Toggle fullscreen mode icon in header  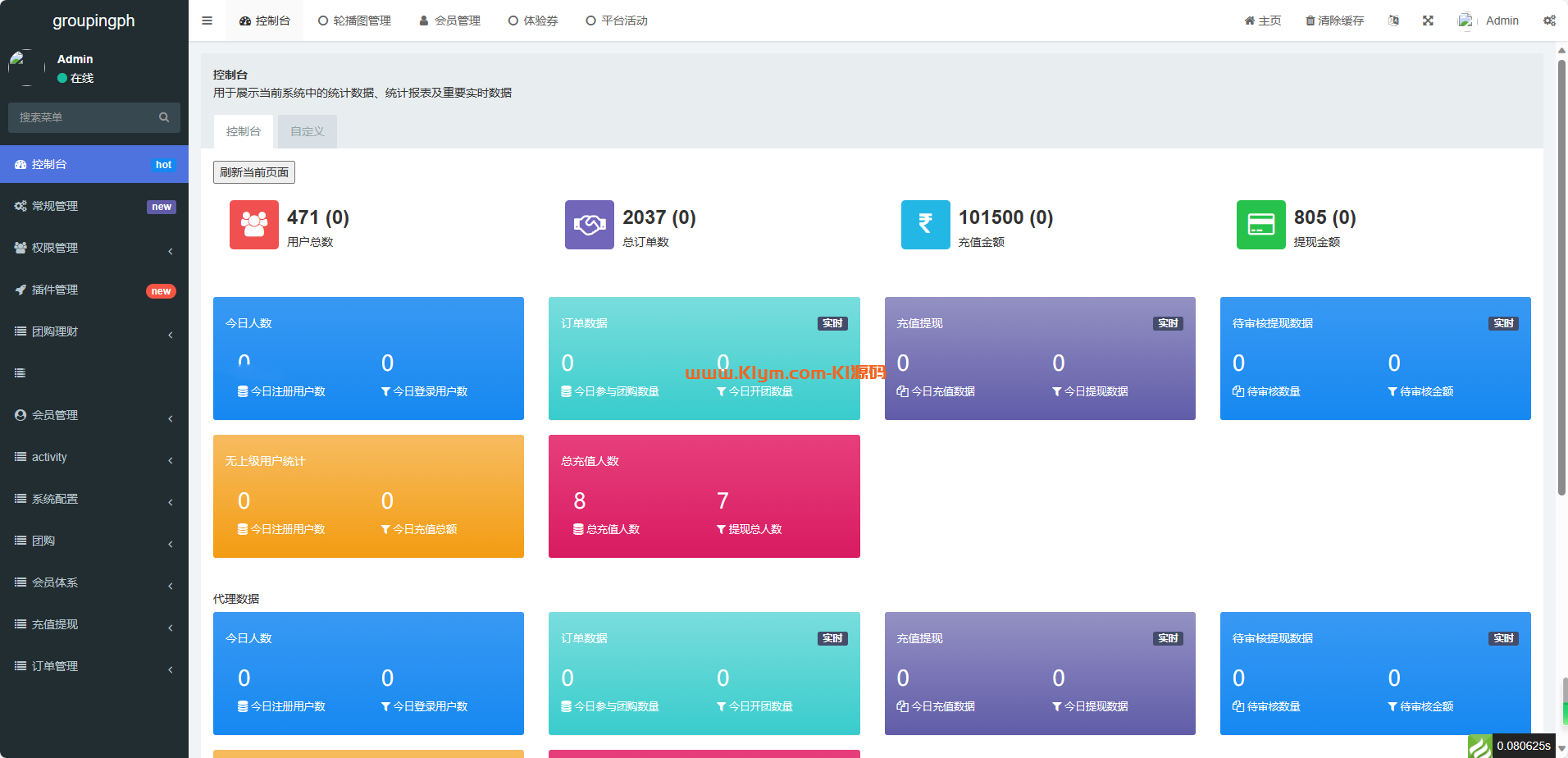pos(1428,21)
